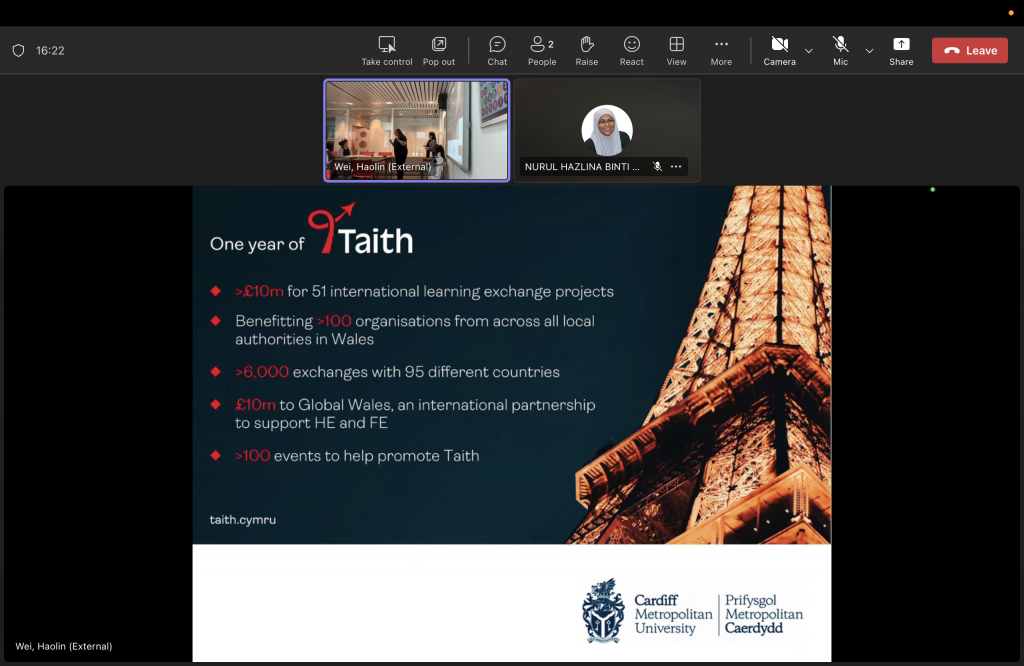
Task: Expand the camera options chevron
Action: click(x=808, y=51)
